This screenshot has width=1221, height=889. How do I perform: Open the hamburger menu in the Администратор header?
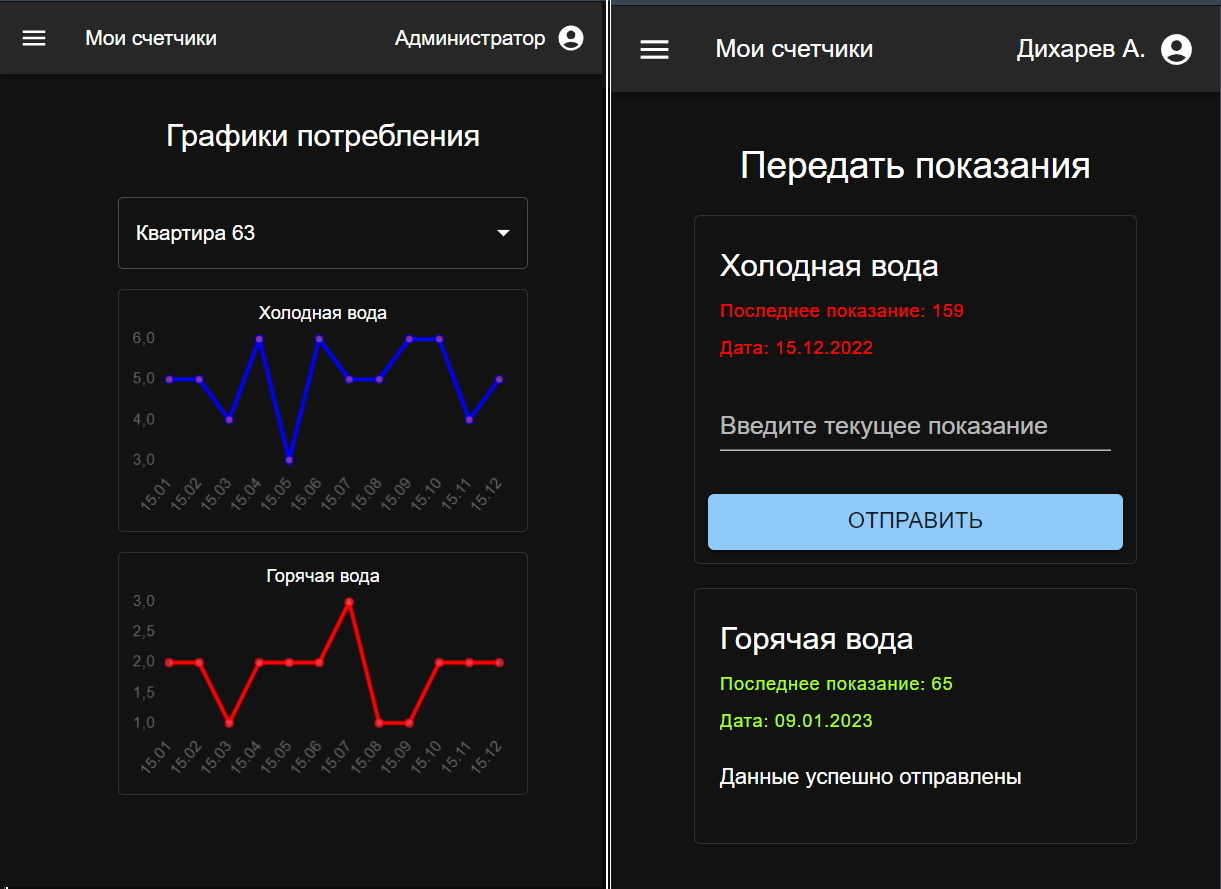pos(34,38)
